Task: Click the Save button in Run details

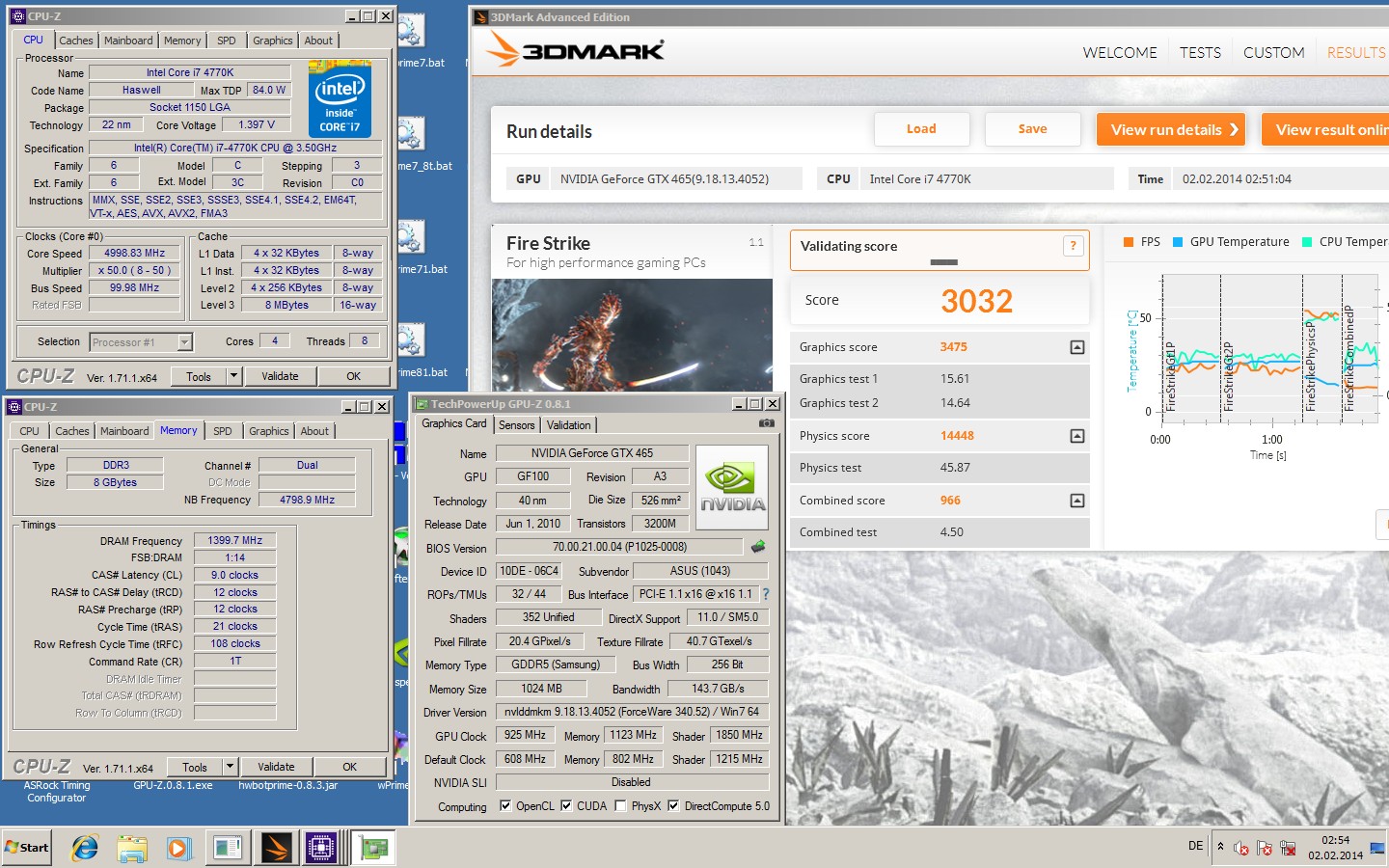Action: coord(1032,129)
